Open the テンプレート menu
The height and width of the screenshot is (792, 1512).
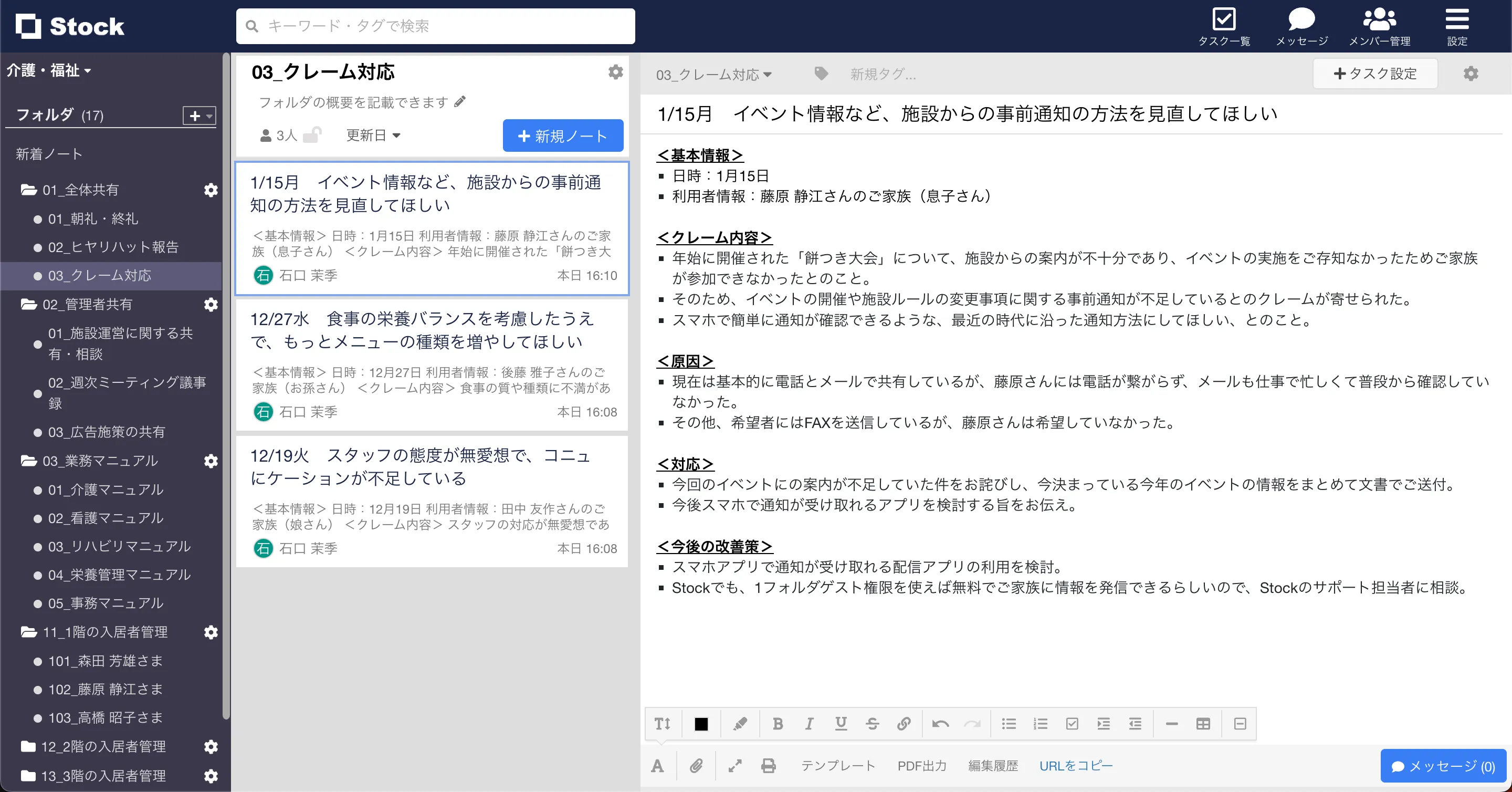(x=838, y=765)
